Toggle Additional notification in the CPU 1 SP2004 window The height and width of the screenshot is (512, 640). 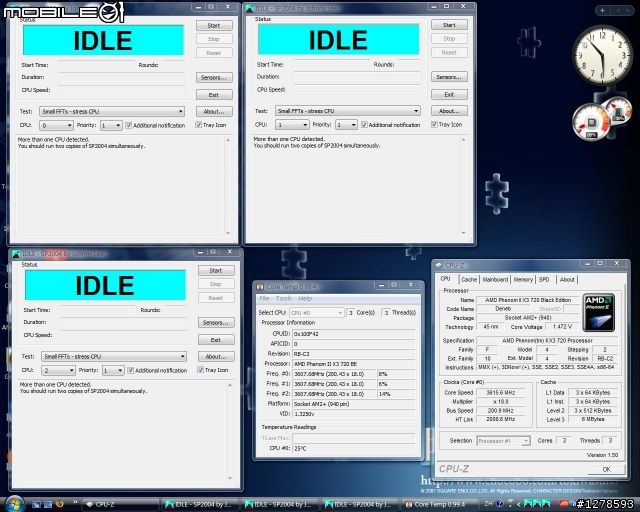point(391,125)
